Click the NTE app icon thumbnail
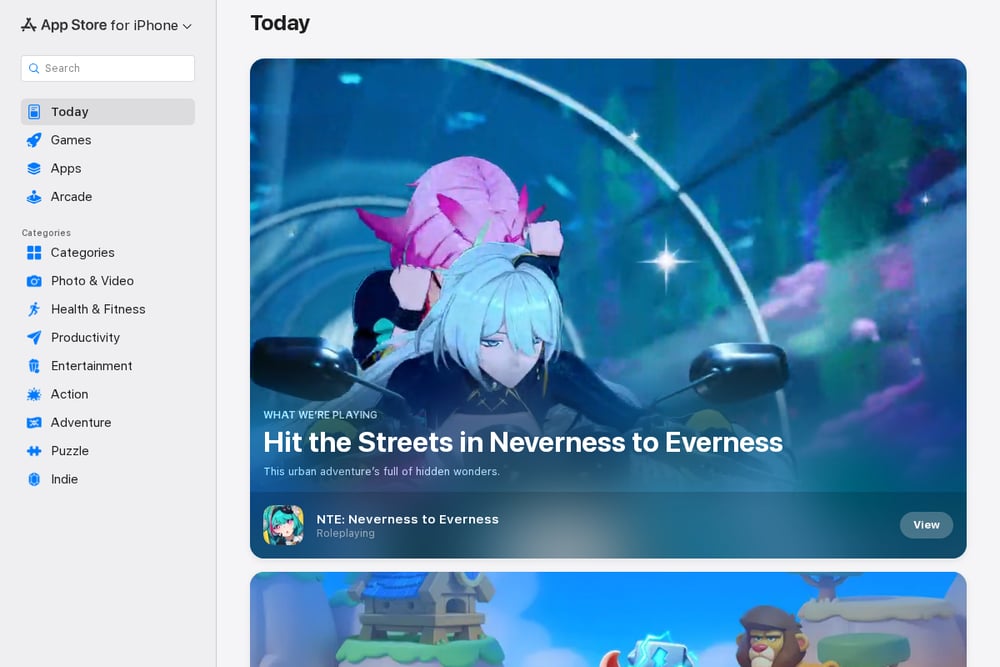The image size is (1000, 667). coord(283,525)
